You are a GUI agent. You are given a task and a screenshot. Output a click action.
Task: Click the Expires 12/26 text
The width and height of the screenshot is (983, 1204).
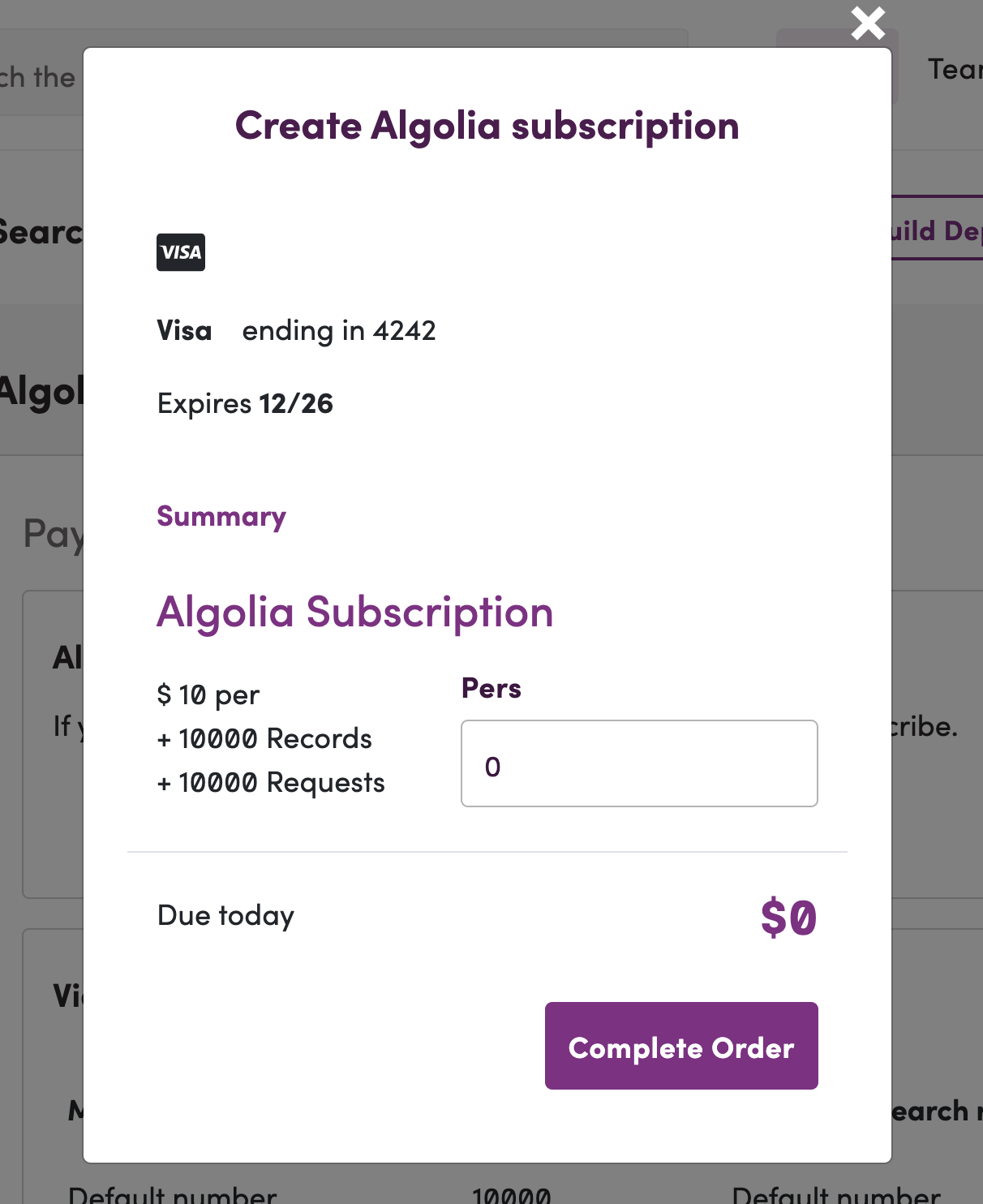[x=245, y=404]
